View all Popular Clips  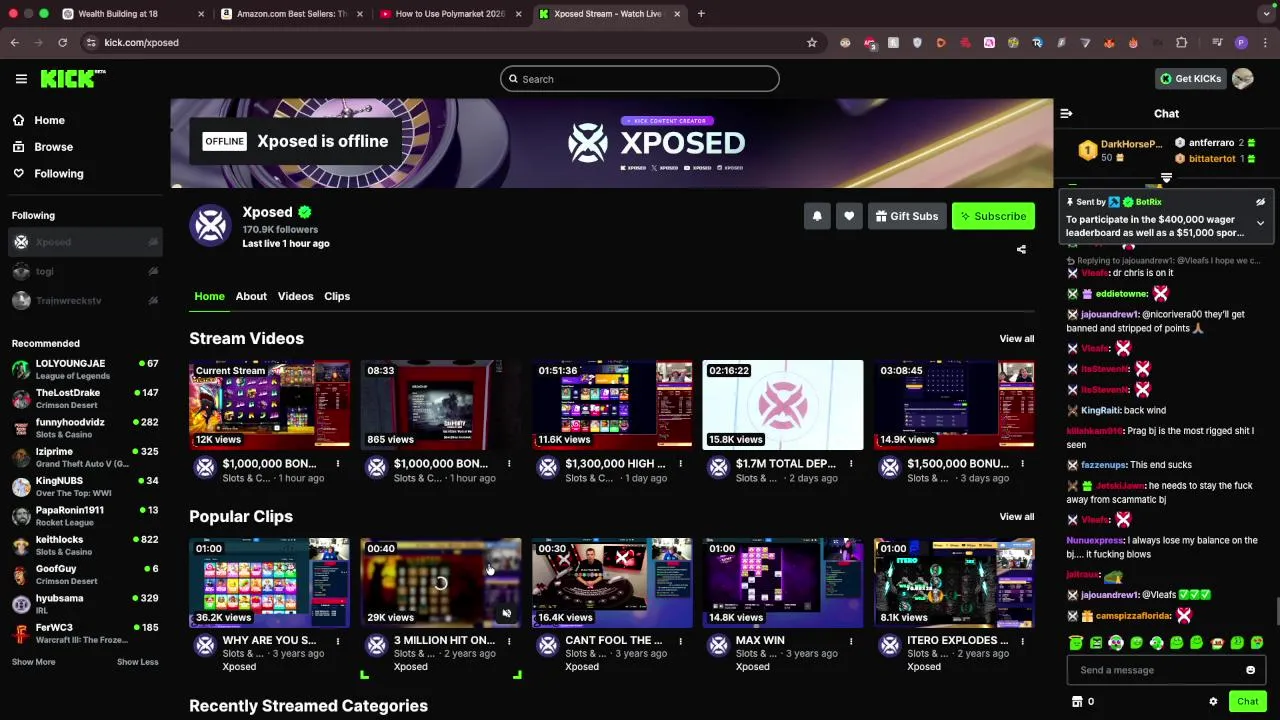1016,517
